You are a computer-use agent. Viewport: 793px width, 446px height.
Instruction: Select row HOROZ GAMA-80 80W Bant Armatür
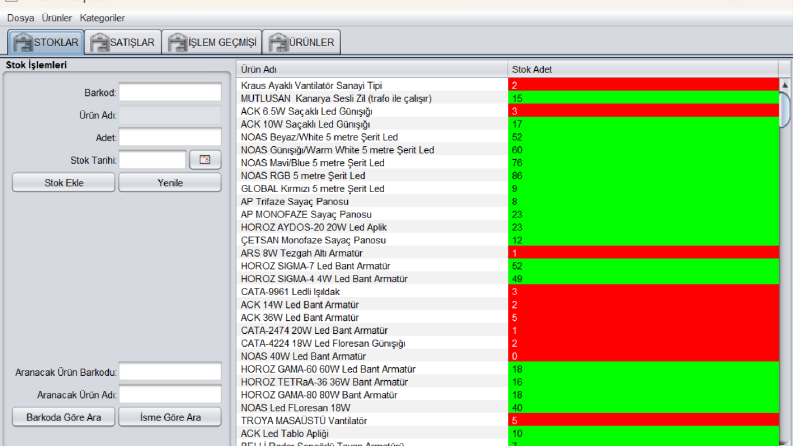(508, 394)
